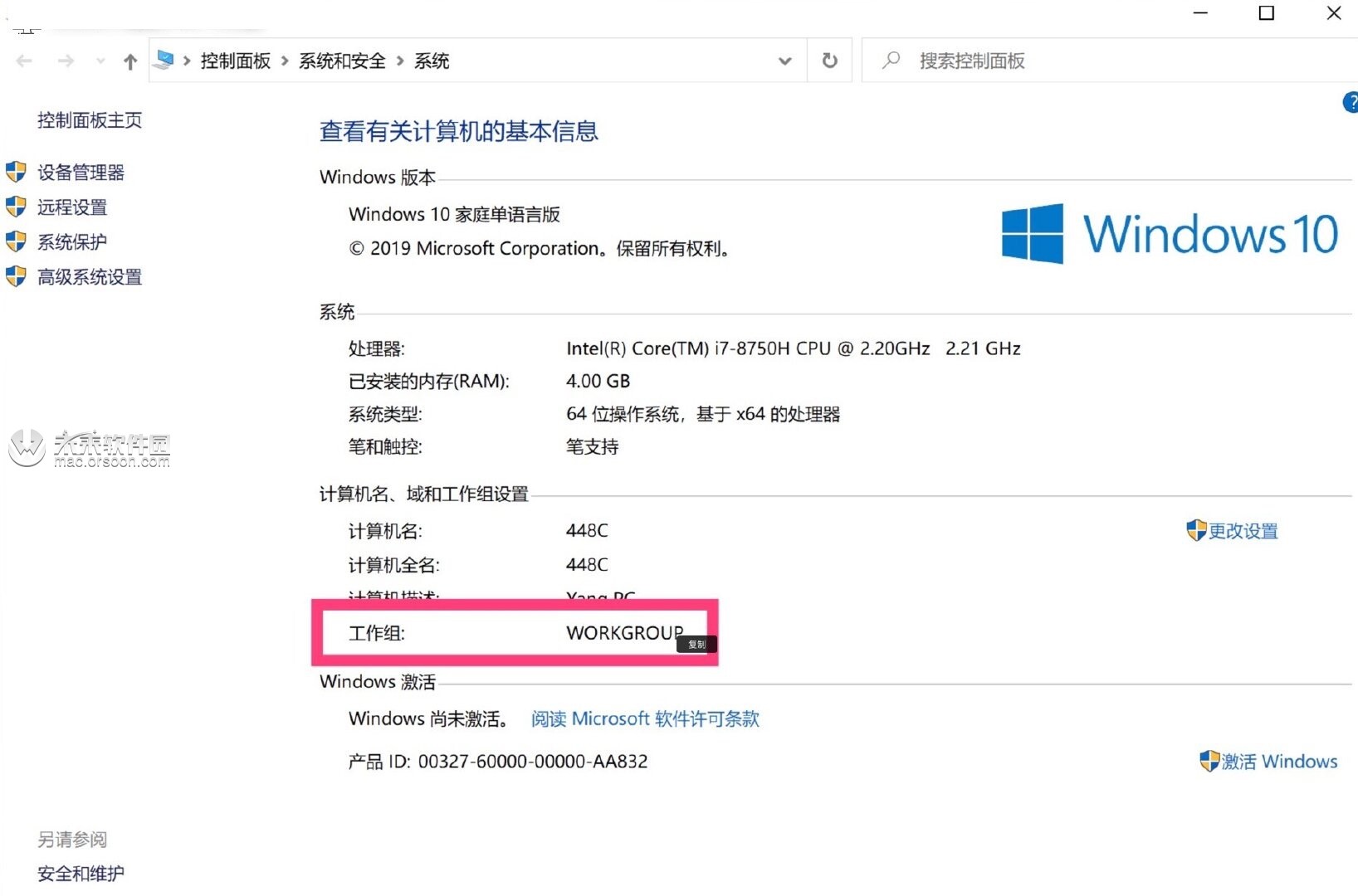Open the 控制面板 breadcrumb
This screenshot has height=896, width=1358.
click(x=235, y=61)
